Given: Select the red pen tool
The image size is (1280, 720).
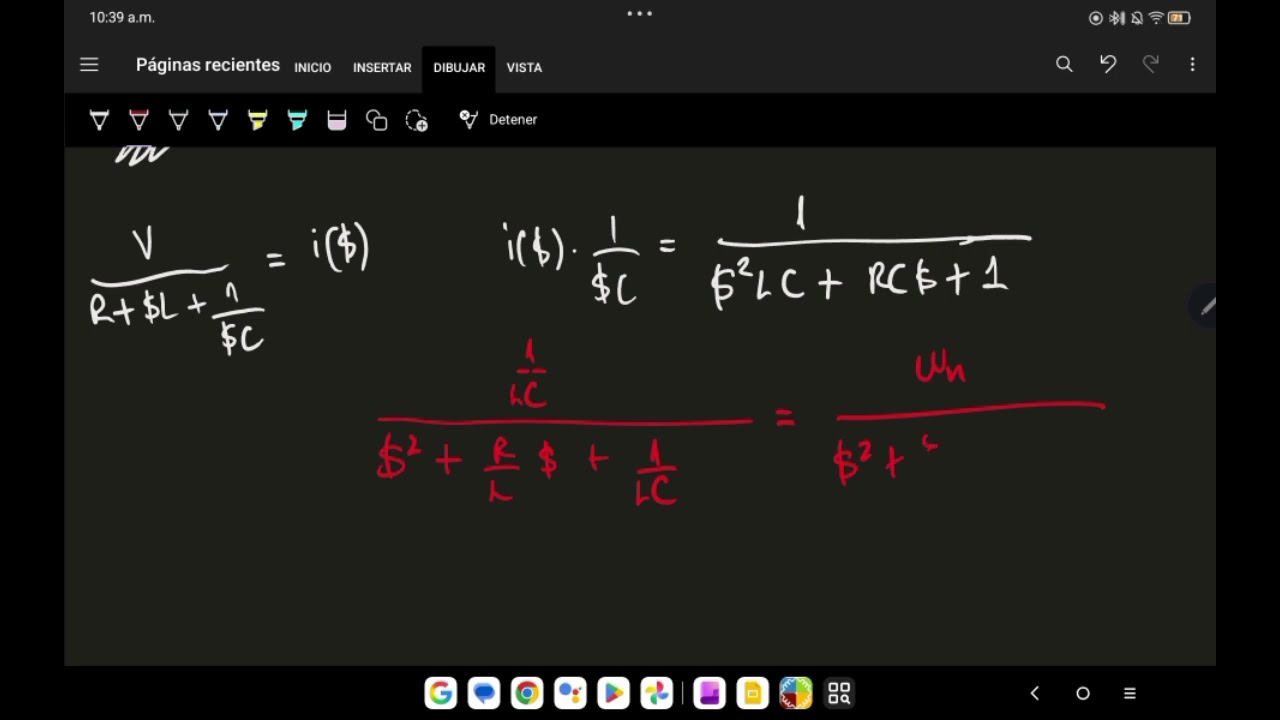Looking at the screenshot, I should 139,120.
